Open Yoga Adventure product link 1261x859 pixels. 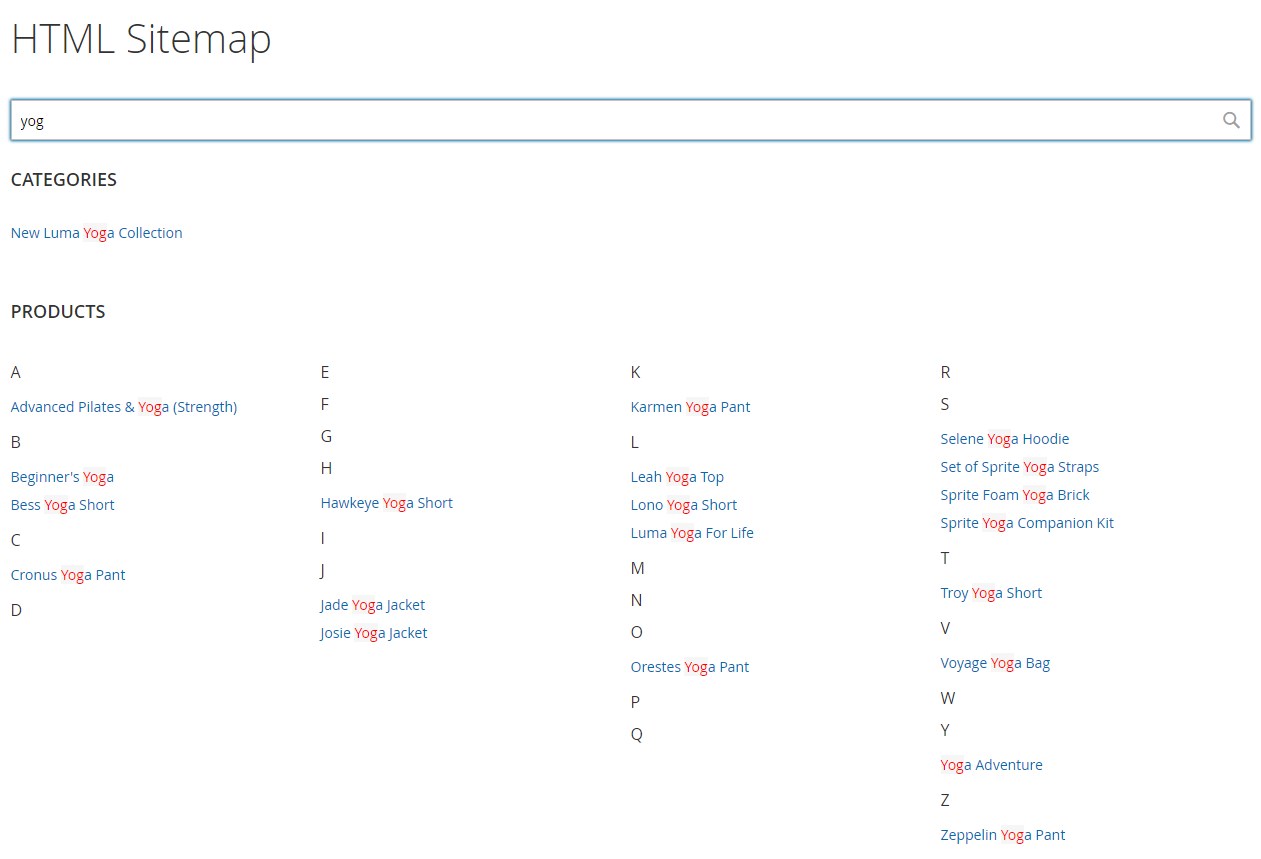(x=991, y=765)
